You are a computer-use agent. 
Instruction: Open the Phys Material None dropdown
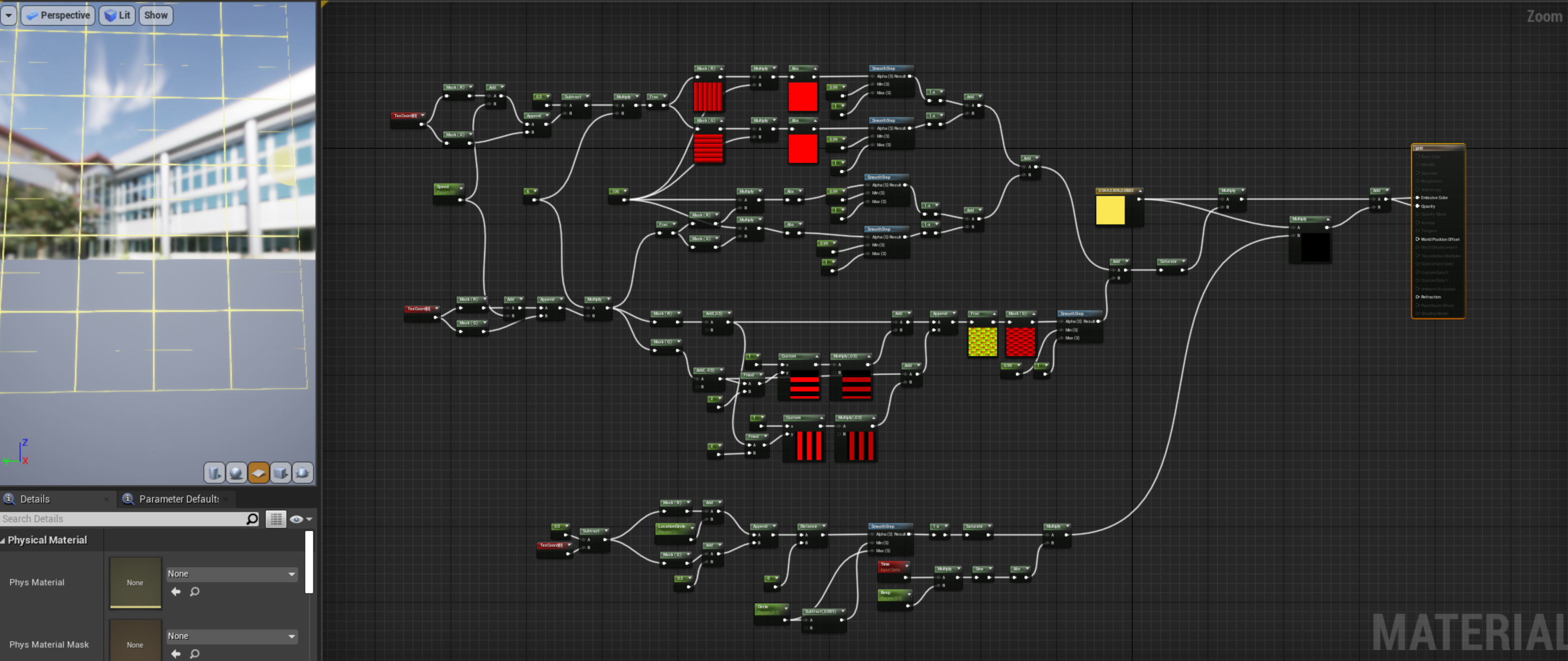tap(231, 573)
